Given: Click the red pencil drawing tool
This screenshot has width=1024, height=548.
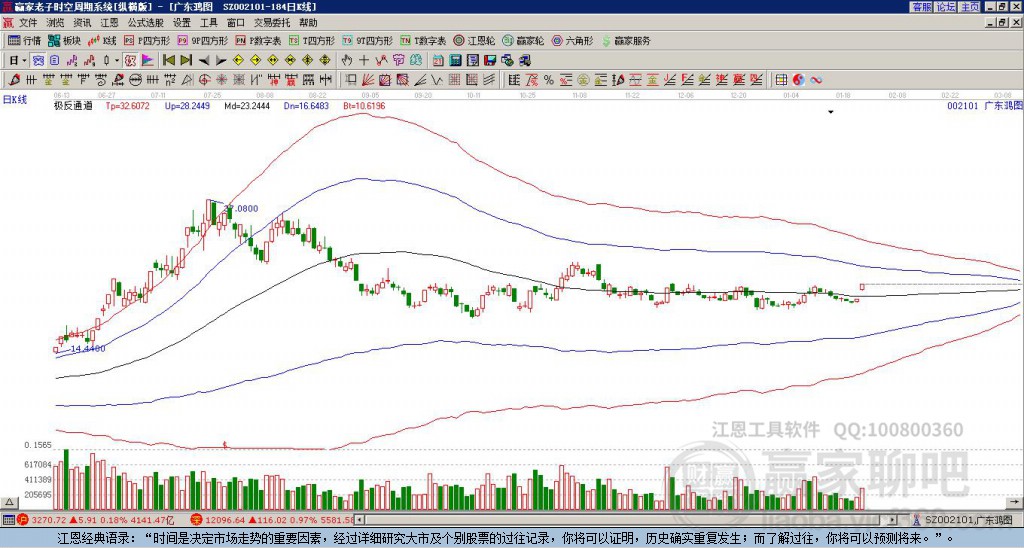Looking at the screenshot, I should click(x=13, y=80).
